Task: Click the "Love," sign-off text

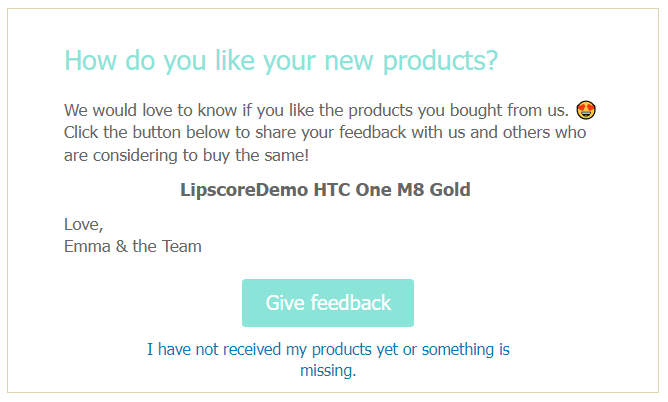Action: click(83, 226)
